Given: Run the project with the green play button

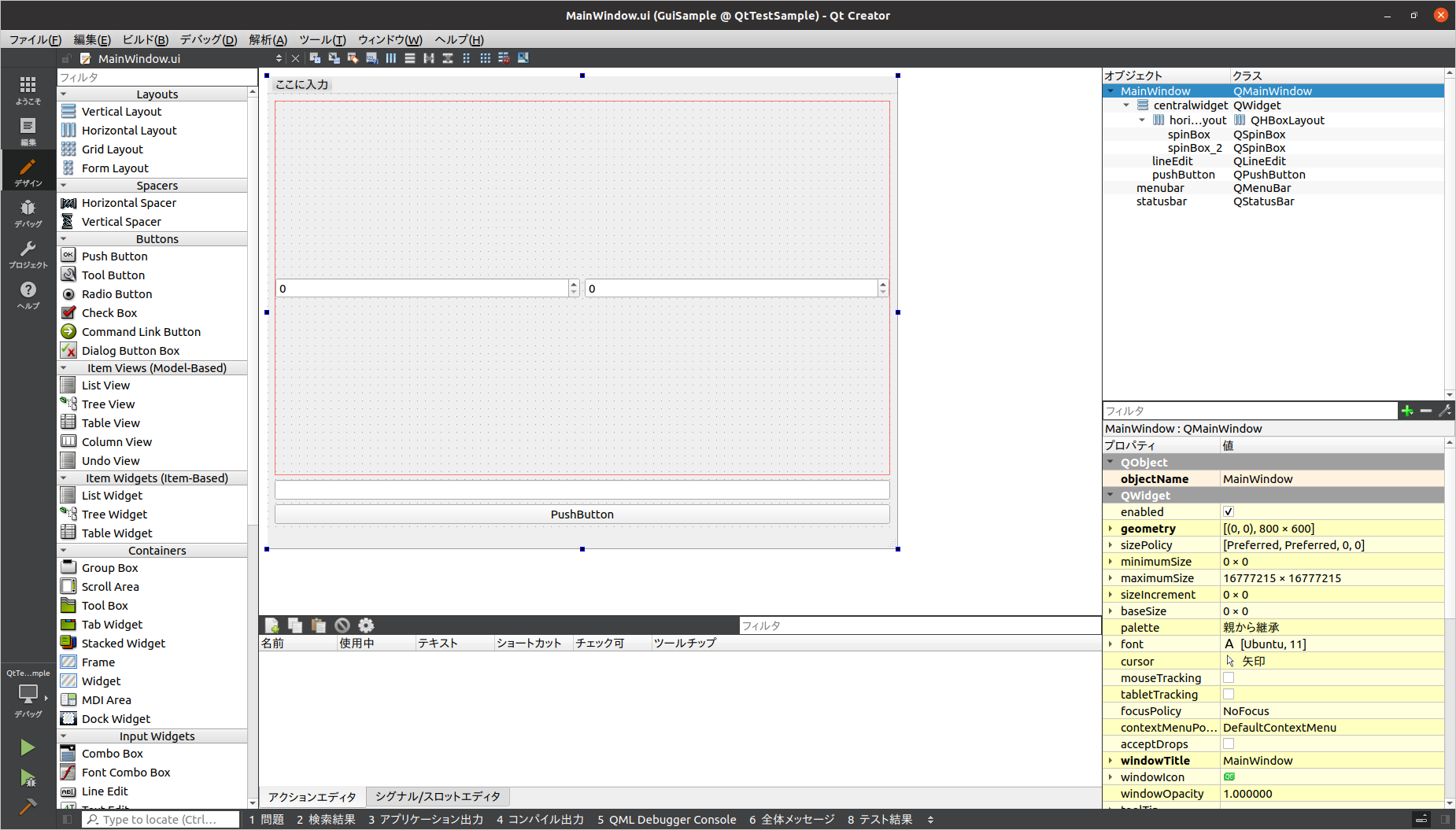Looking at the screenshot, I should 28,747.
